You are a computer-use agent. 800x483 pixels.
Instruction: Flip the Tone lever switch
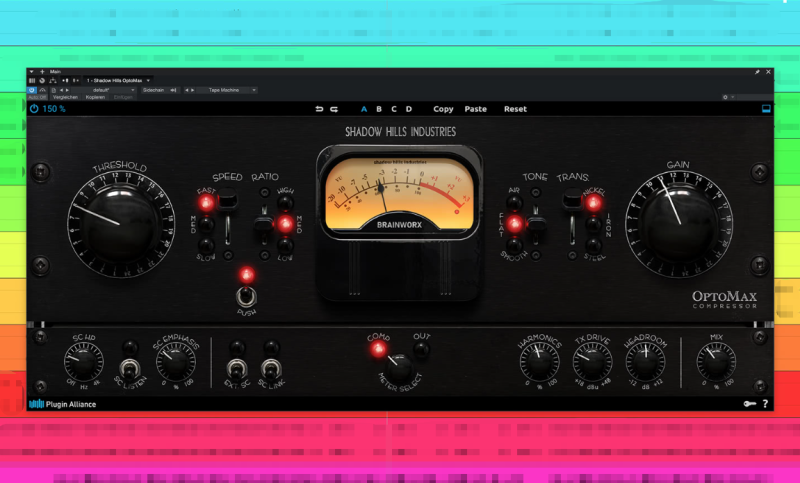click(x=536, y=223)
